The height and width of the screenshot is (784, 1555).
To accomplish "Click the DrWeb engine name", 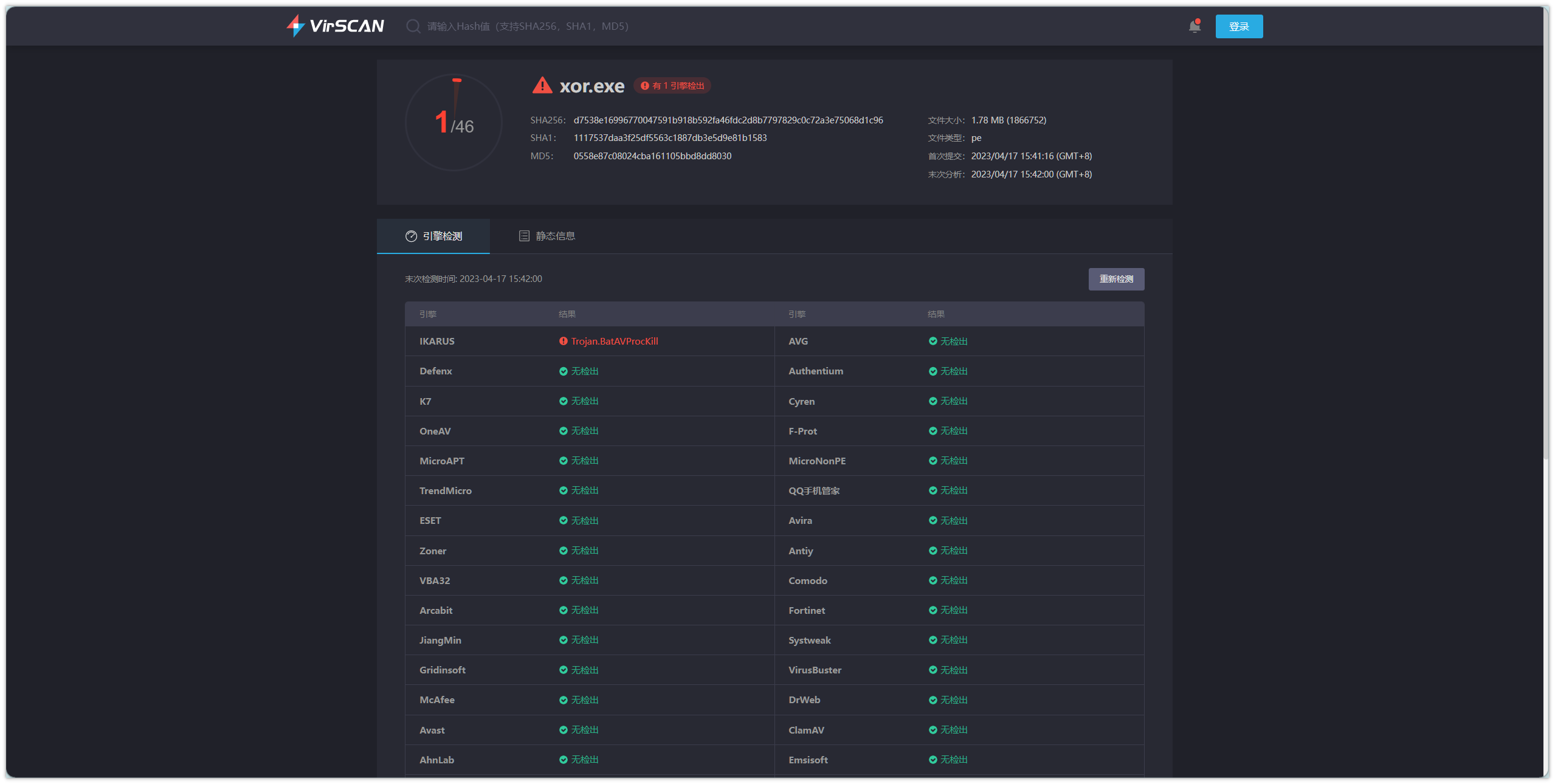I will click(804, 700).
